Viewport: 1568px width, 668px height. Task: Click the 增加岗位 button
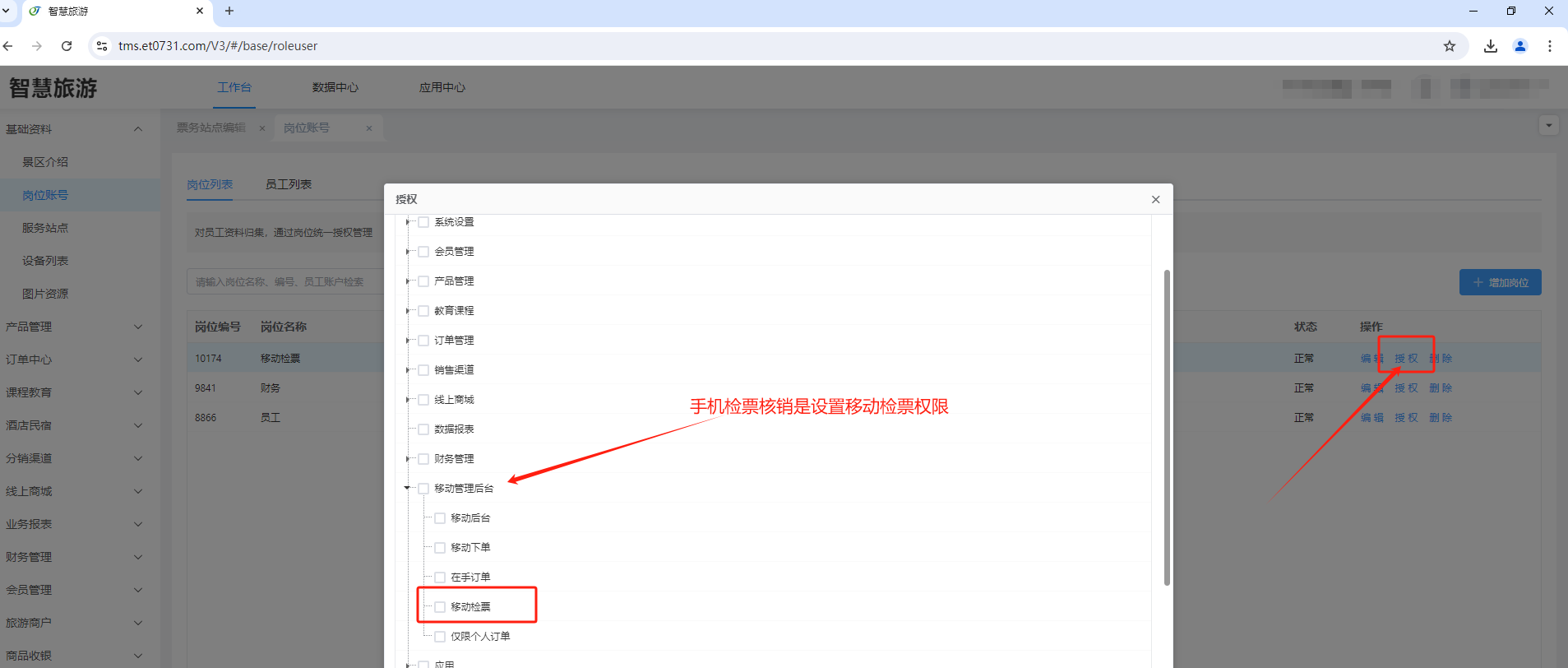tap(1500, 282)
